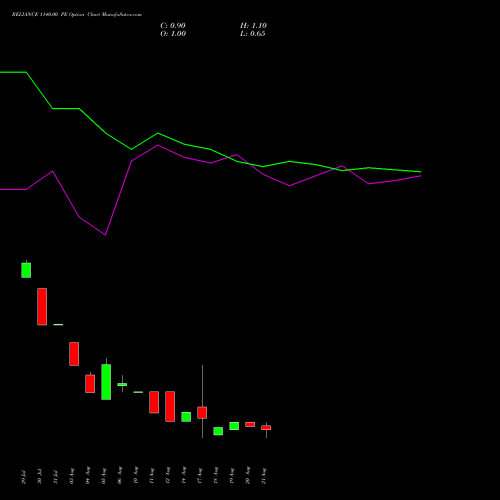The height and width of the screenshot is (500, 500).
Task: Click the 29 Jul date label
Action: tap(23, 477)
